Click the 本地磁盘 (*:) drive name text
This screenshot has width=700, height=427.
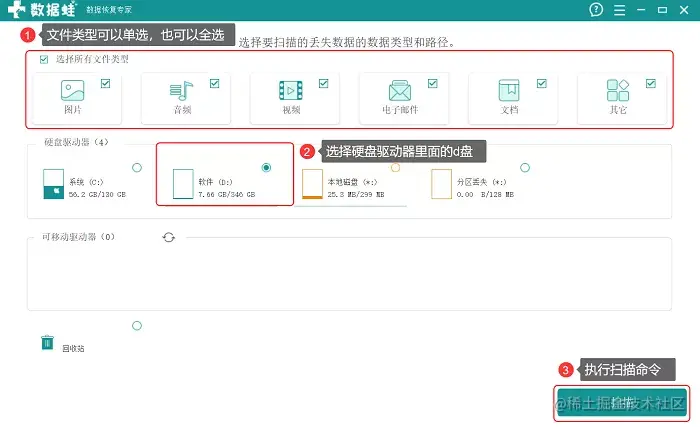[353, 182]
